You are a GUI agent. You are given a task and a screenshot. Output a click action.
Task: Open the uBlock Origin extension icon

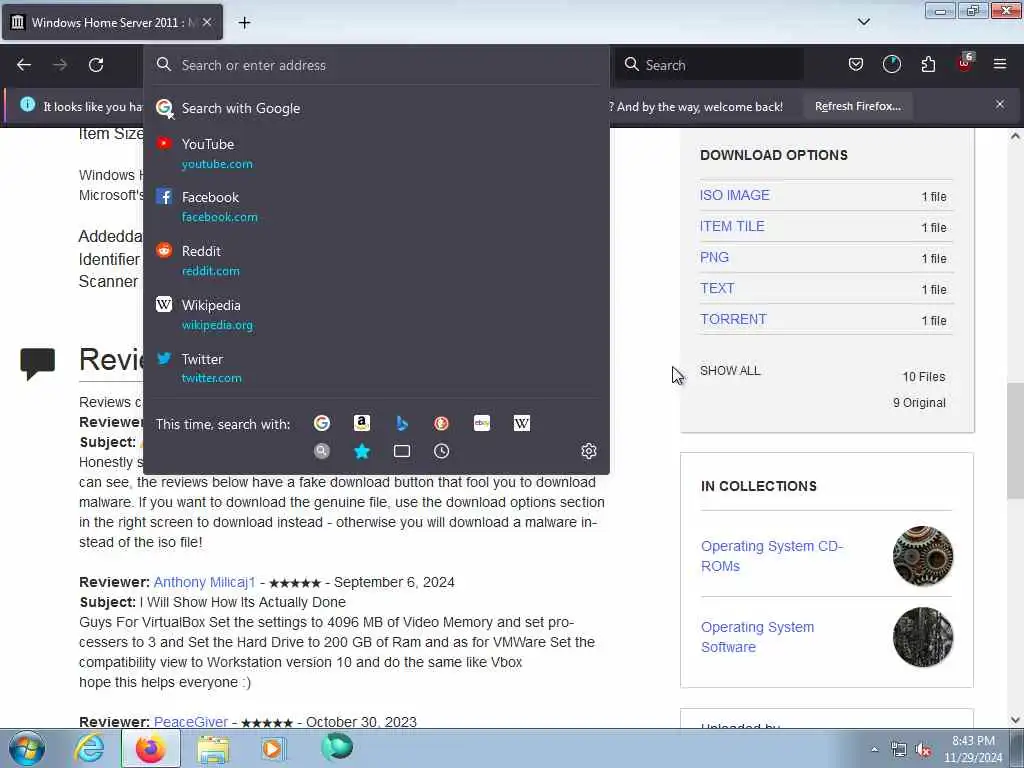click(965, 63)
